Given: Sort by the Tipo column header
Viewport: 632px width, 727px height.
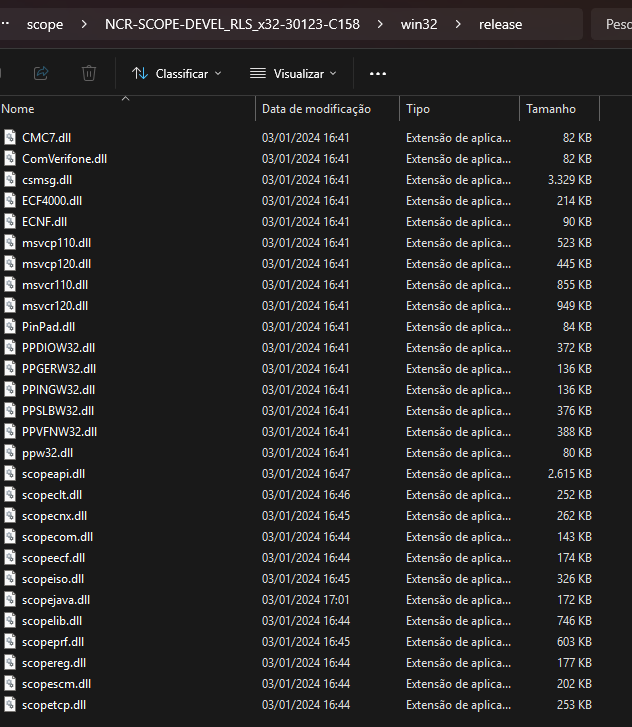Looking at the screenshot, I should click(459, 109).
